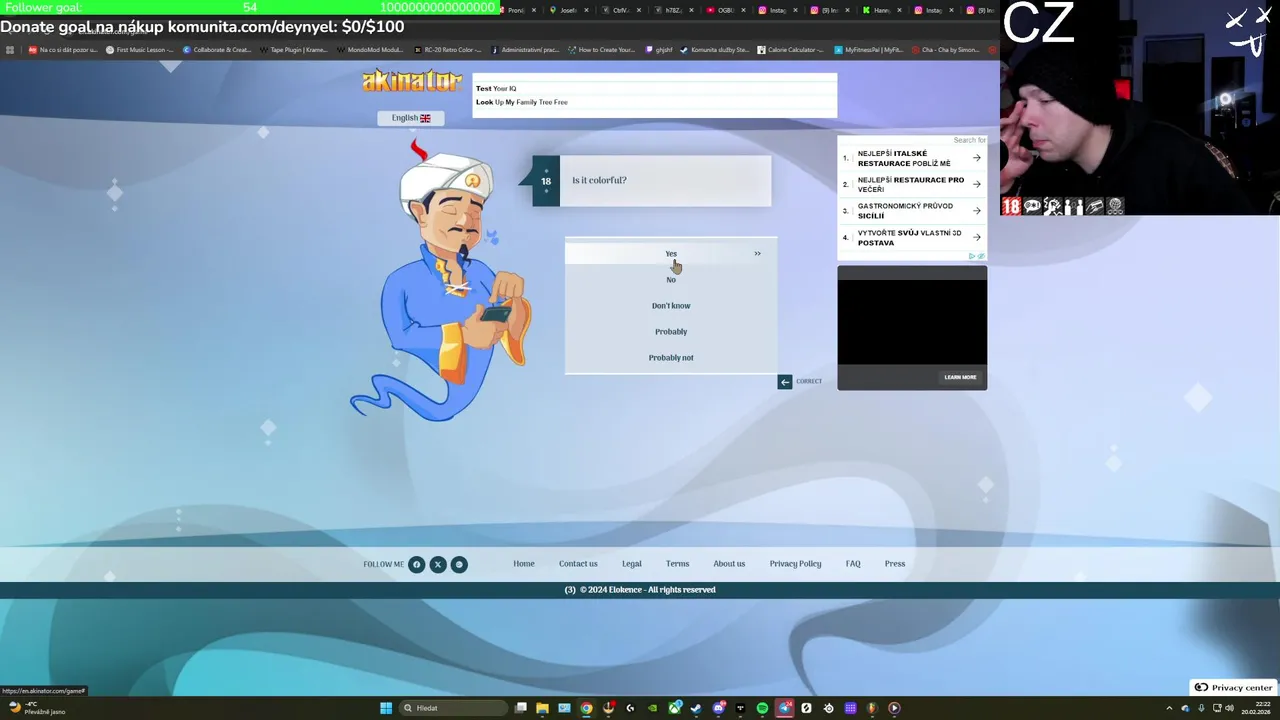The width and height of the screenshot is (1280, 720).
Task: Switch to the Josef browser tab
Action: (566, 10)
